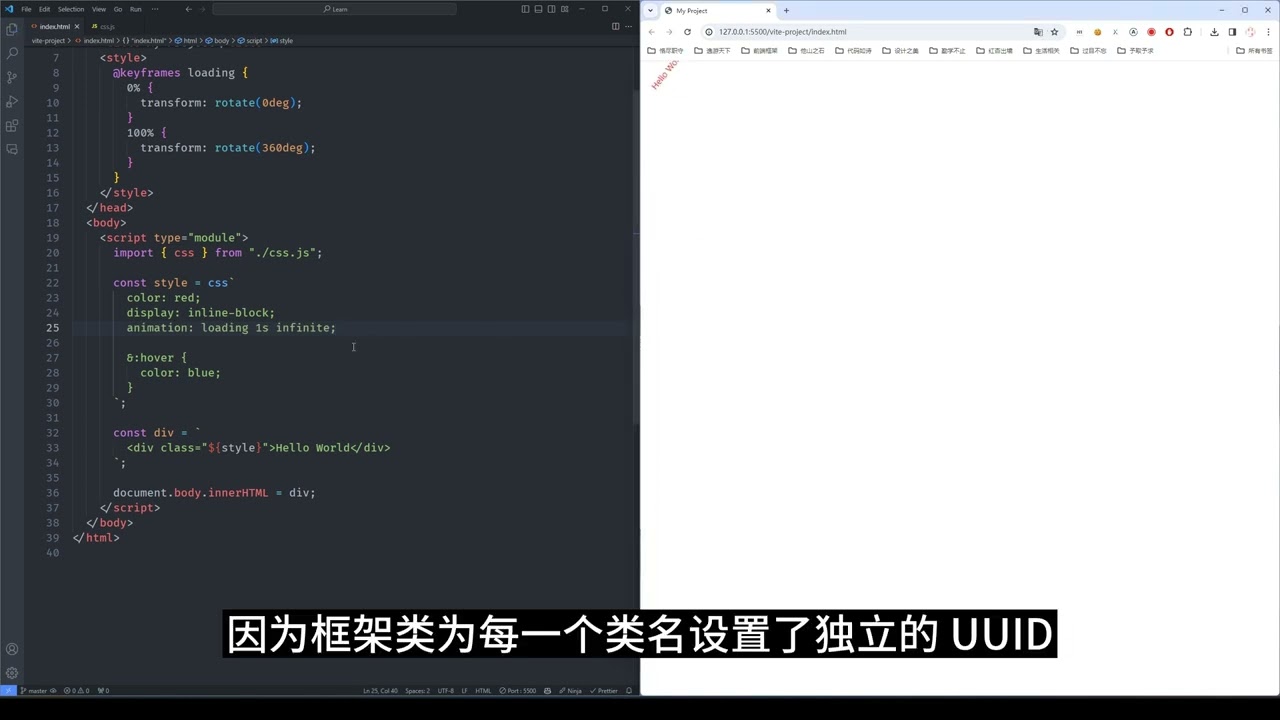Click the red record extension icon
The height and width of the screenshot is (720, 1280).
[x=1152, y=32]
